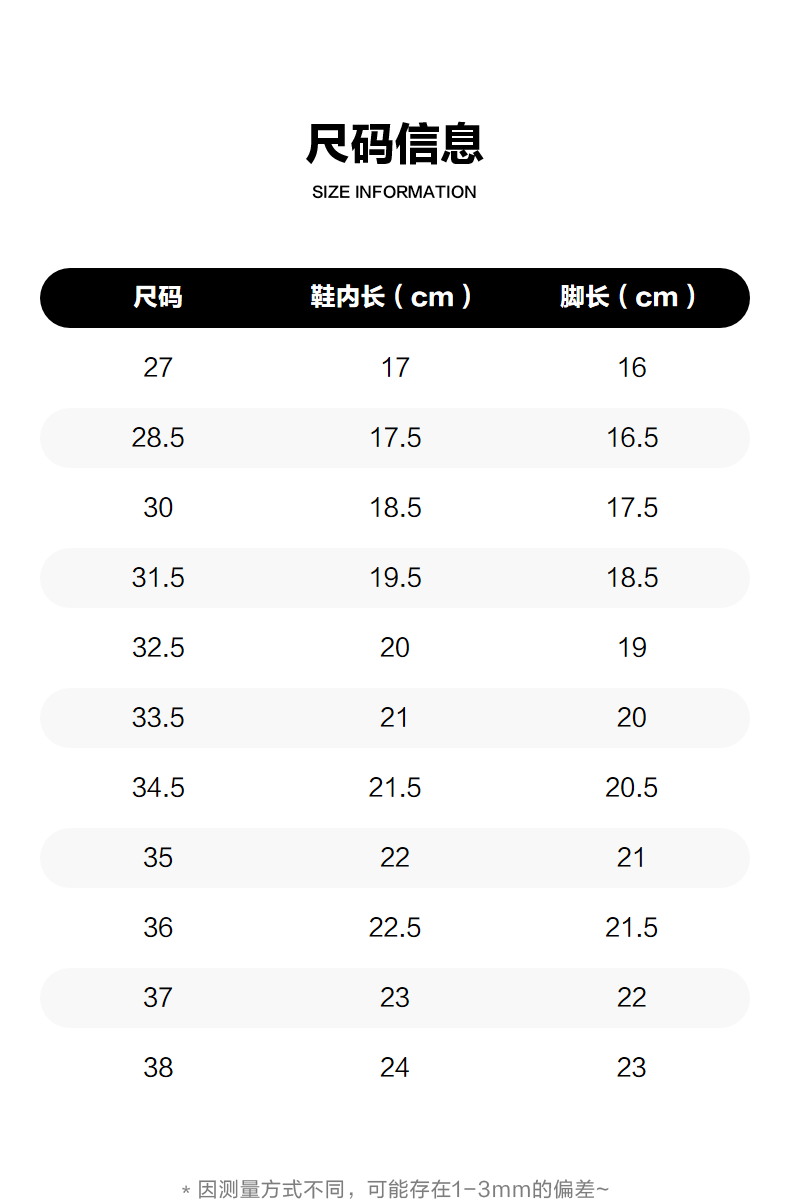Select the size 38 cell

pos(158,1068)
